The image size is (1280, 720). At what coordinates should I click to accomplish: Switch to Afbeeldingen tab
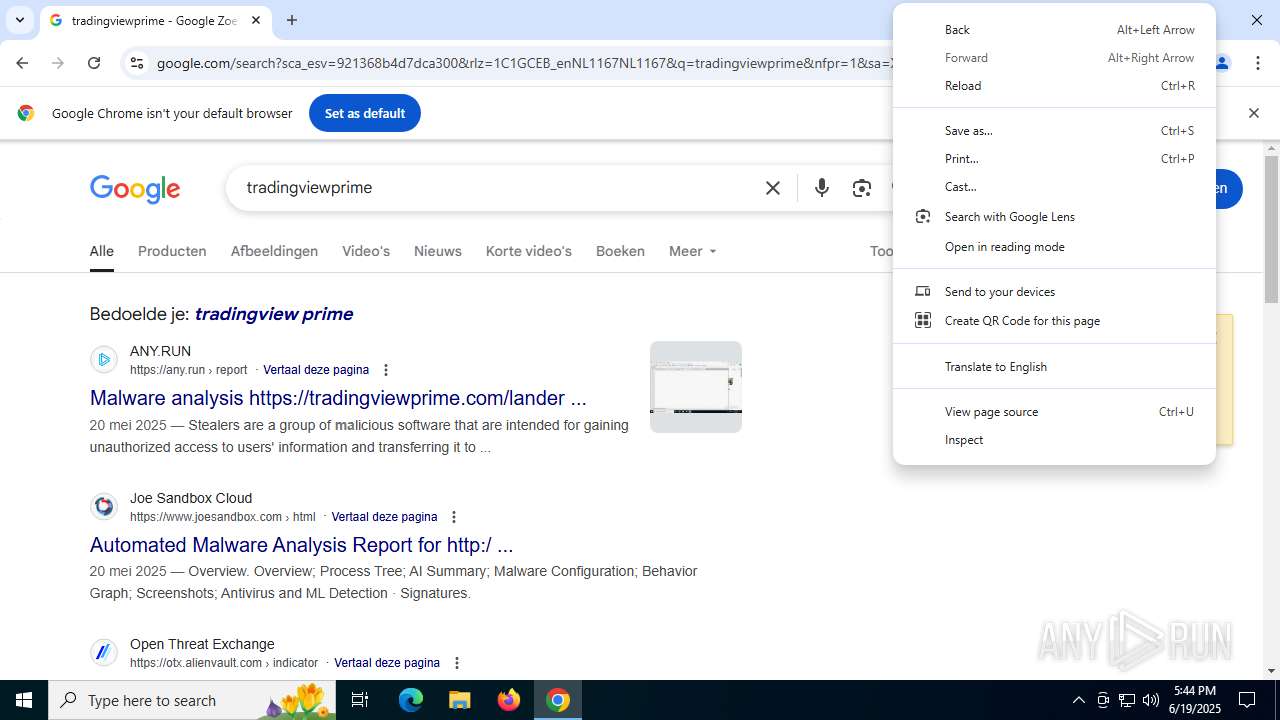click(274, 251)
